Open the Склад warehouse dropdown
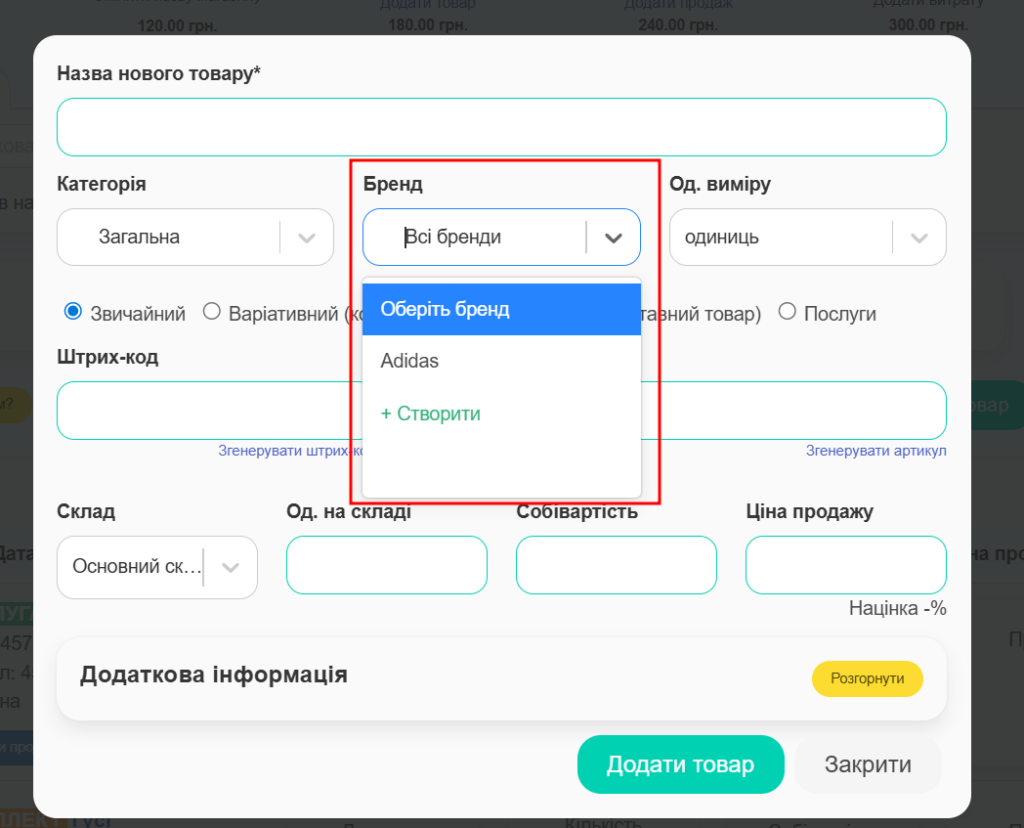This screenshot has width=1024, height=828. coord(135,567)
